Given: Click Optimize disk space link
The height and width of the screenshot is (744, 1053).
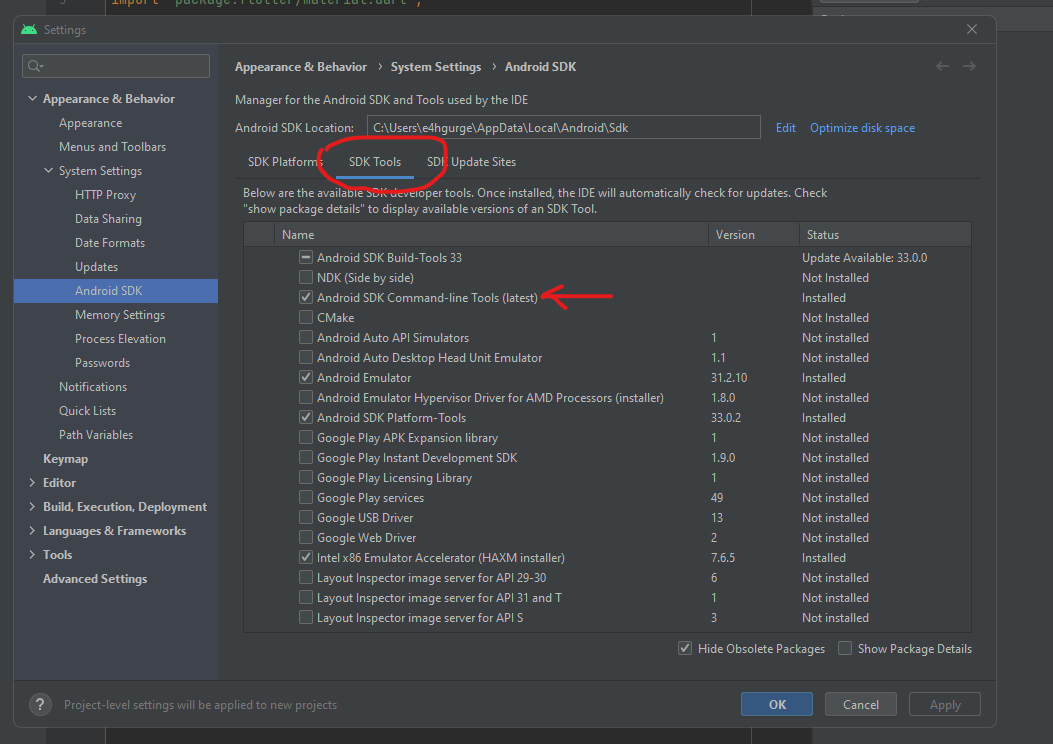Looking at the screenshot, I should click(862, 128).
